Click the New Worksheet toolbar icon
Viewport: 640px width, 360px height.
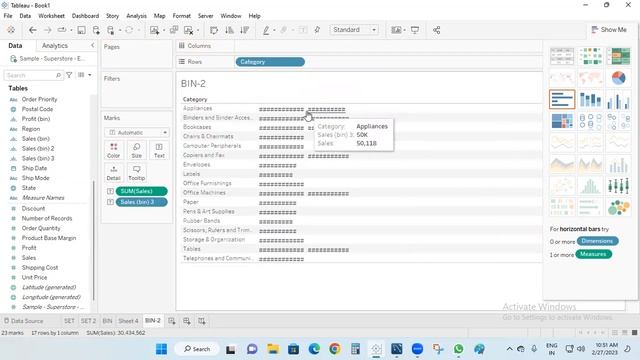[154, 30]
